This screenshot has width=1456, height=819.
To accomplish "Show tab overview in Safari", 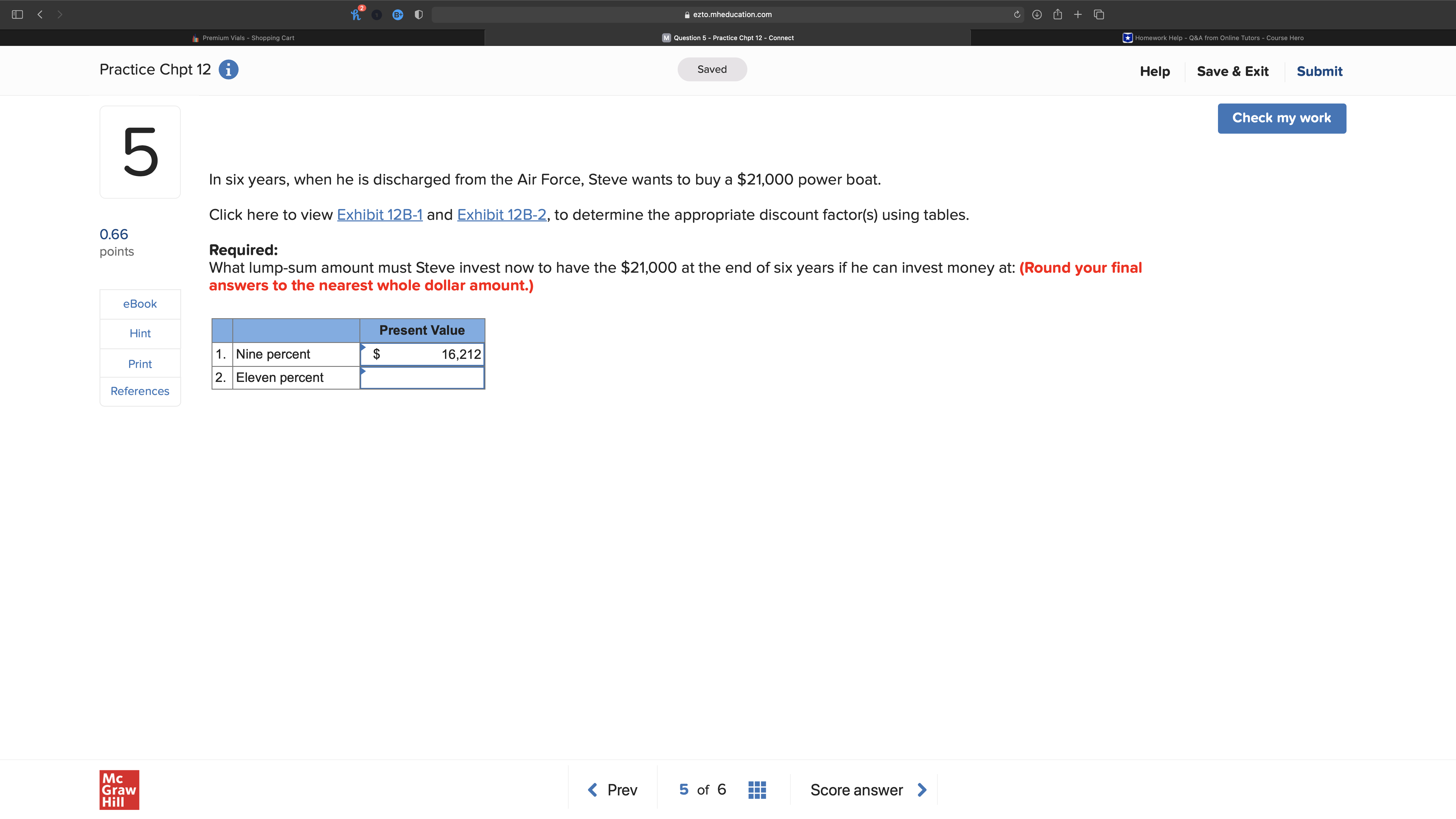I will [1099, 14].
